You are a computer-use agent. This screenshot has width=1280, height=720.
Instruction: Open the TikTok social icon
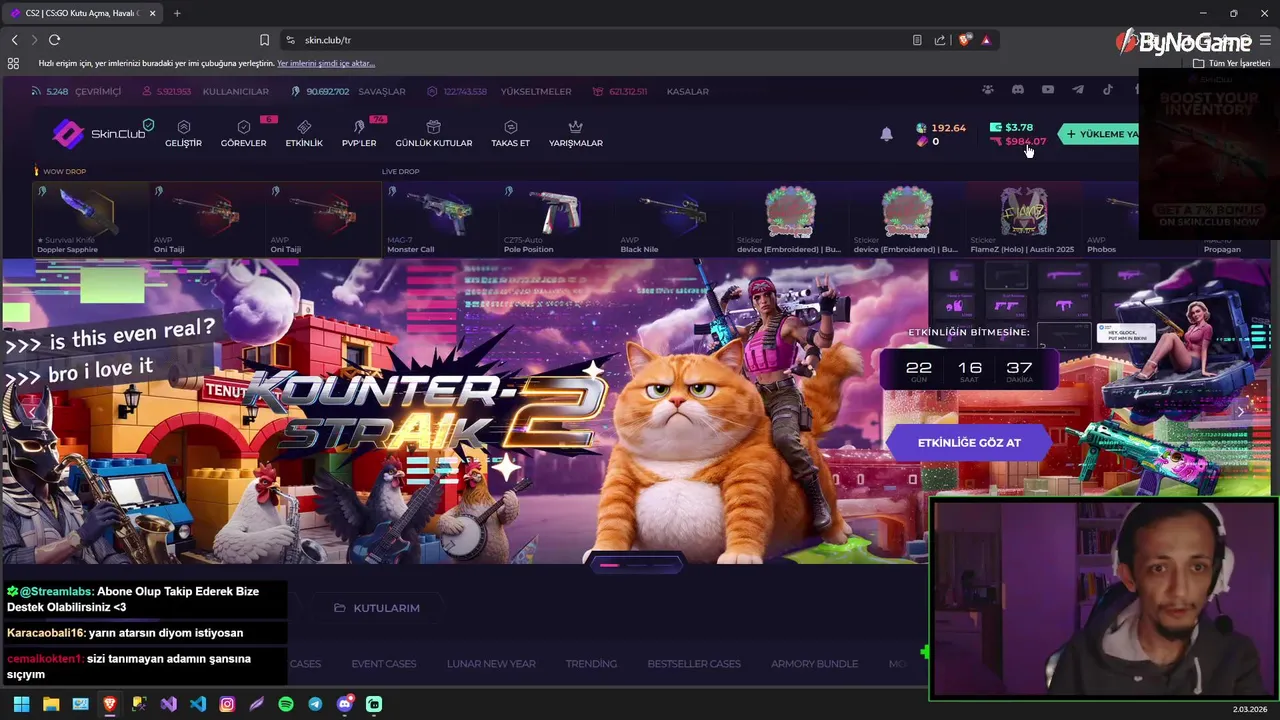coord(1107,90)
